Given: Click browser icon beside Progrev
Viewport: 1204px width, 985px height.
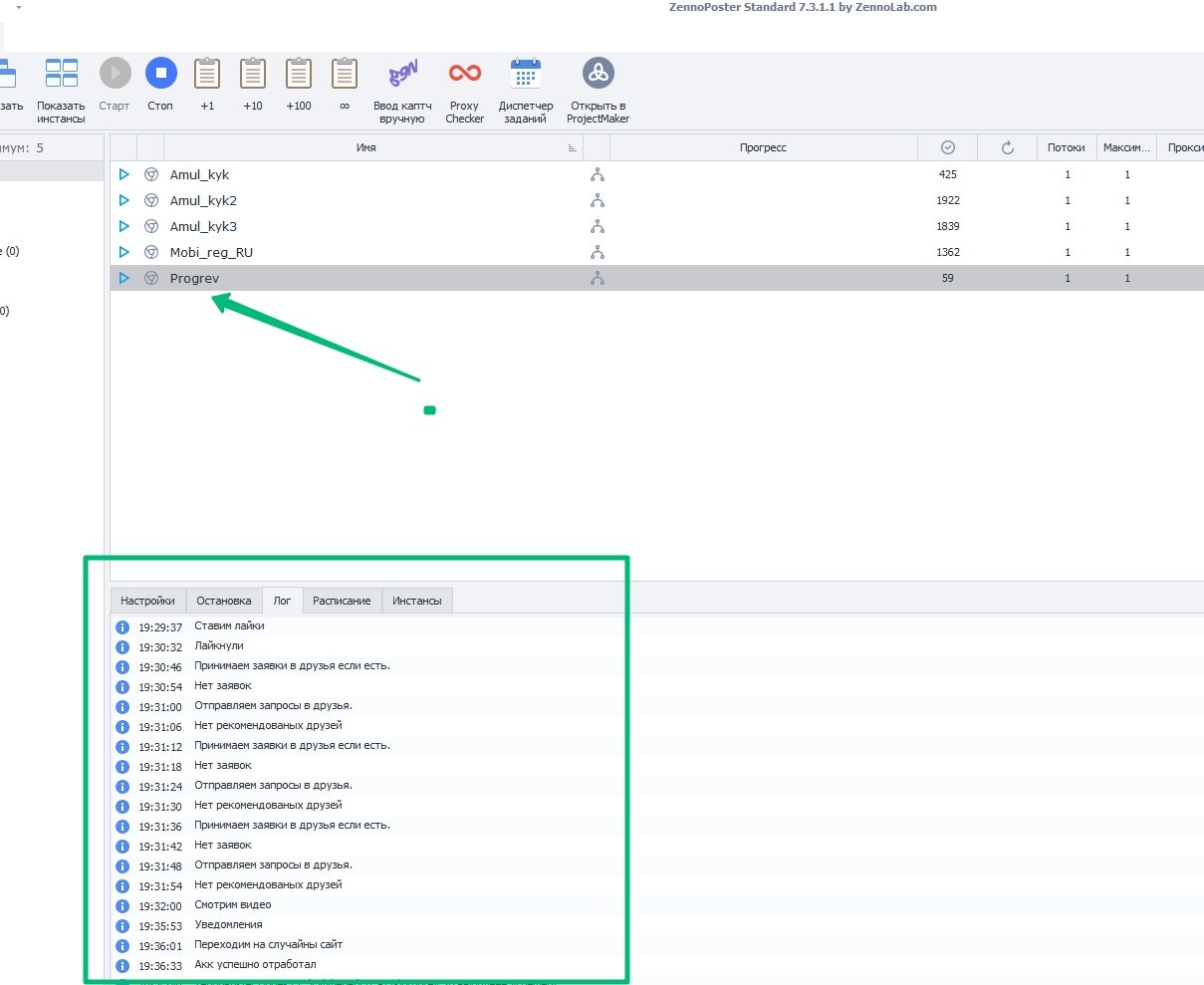Looking at the screenshot, I should pyautogui.click(x=151, y=278).
